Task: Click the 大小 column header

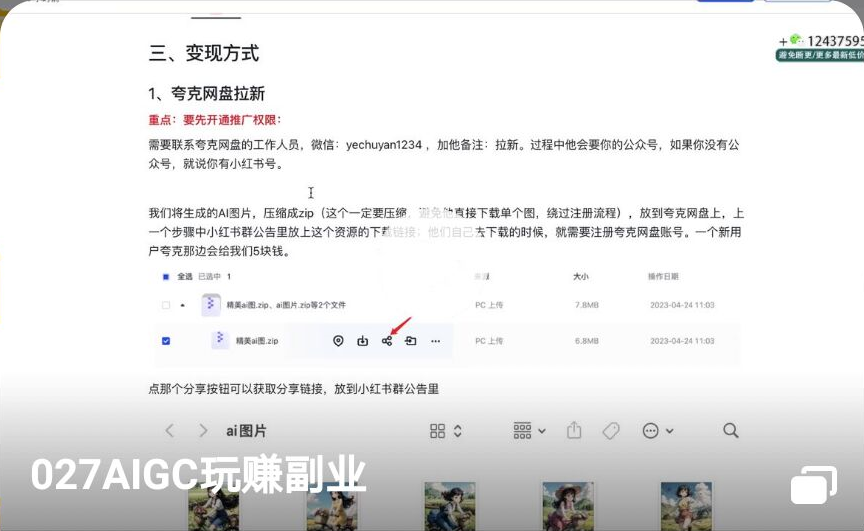Action: click(580, 276)
